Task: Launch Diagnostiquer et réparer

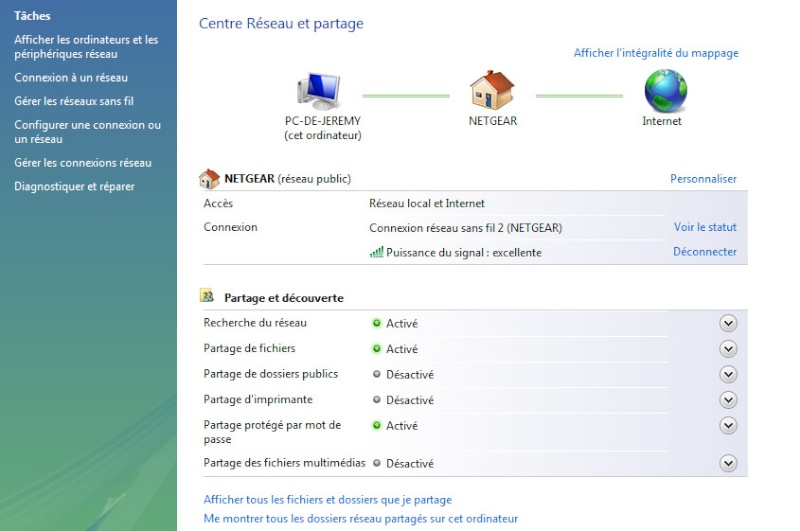Action: coord(74,186)
